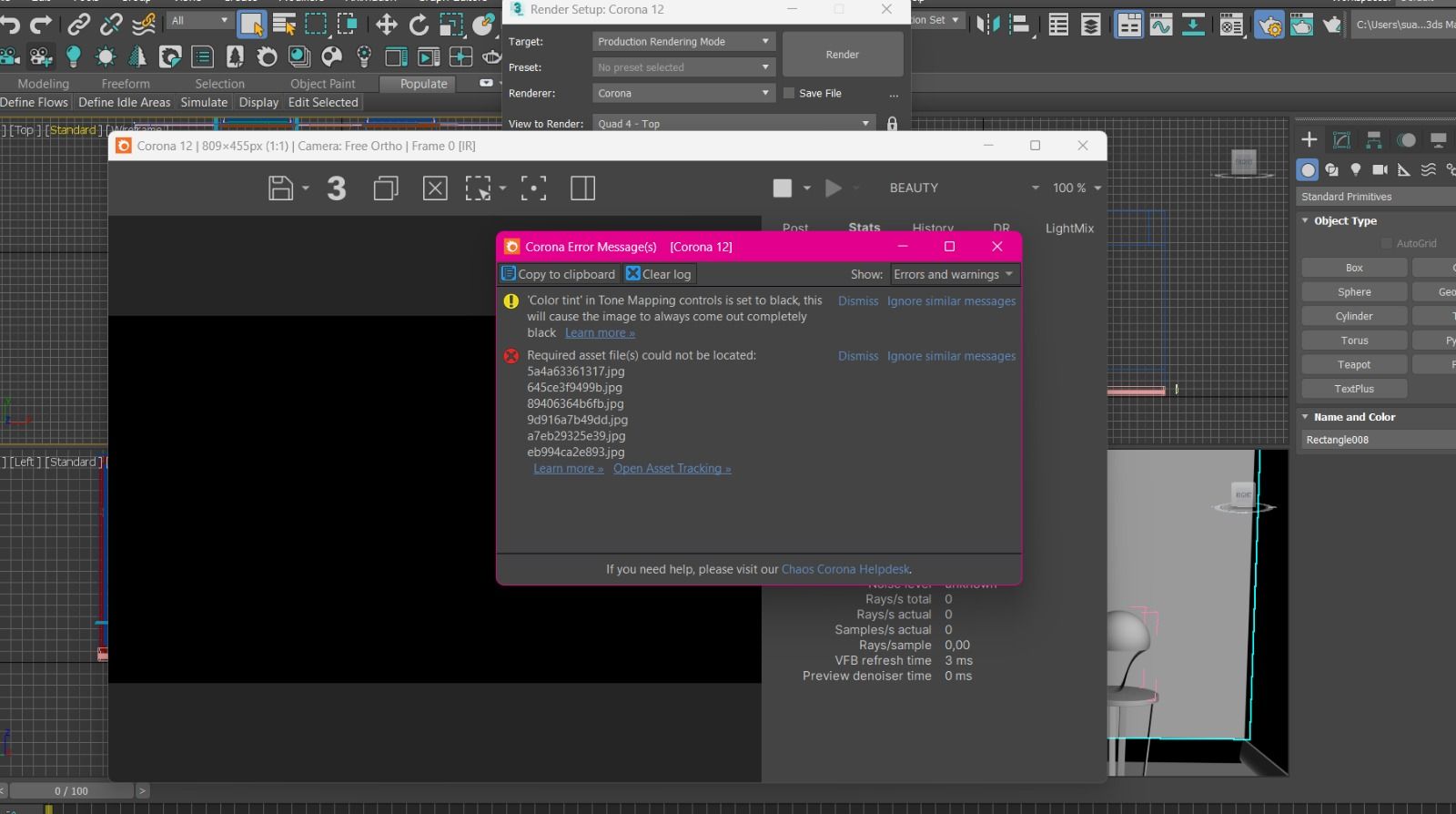Open the Asset Tracking link
Screen dimensions: 1456x814
coord(672,468)
